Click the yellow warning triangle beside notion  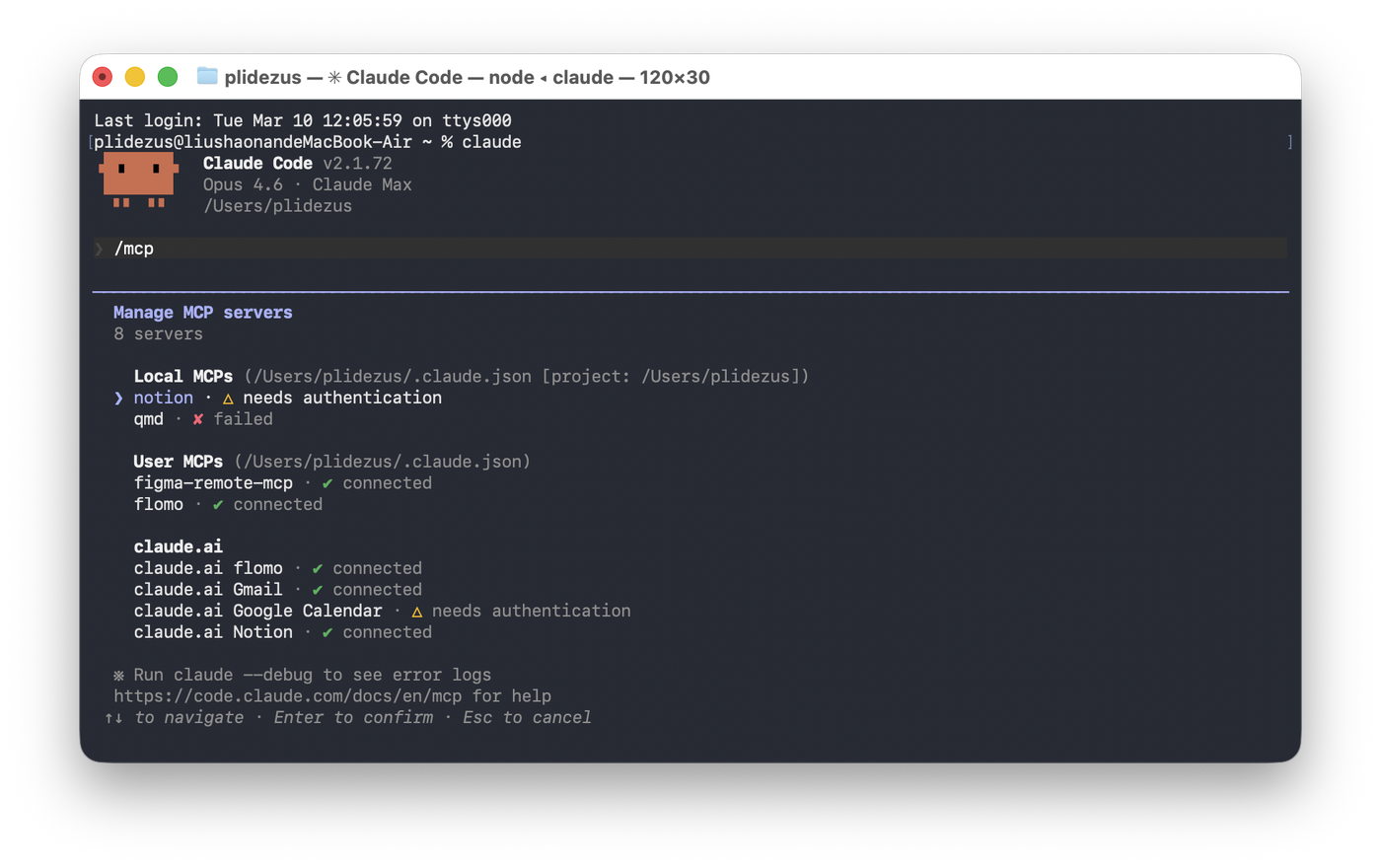pyautogui.click(x=228, y=398)
